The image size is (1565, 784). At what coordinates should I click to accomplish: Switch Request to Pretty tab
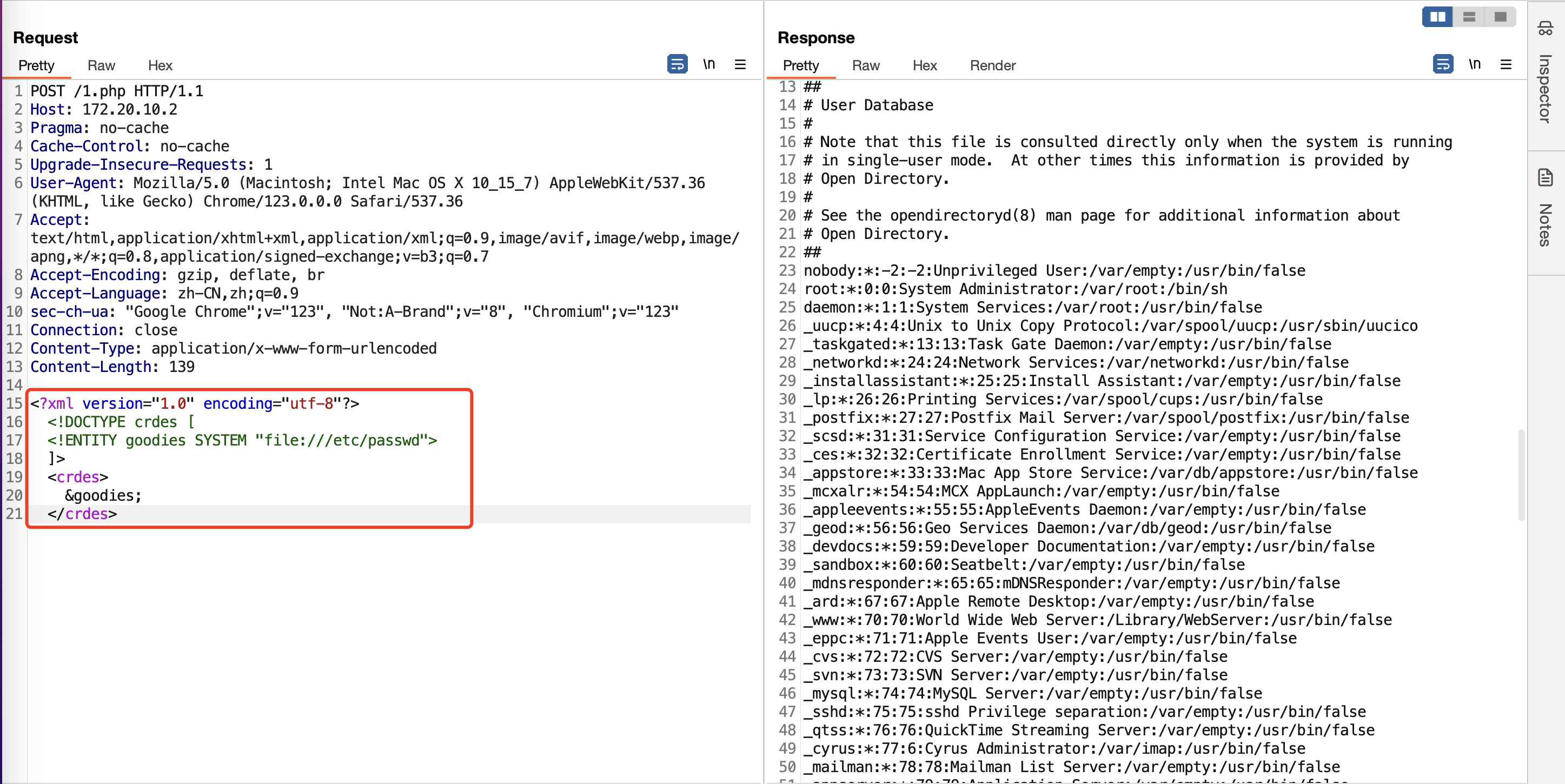click(x=36, y=65)
